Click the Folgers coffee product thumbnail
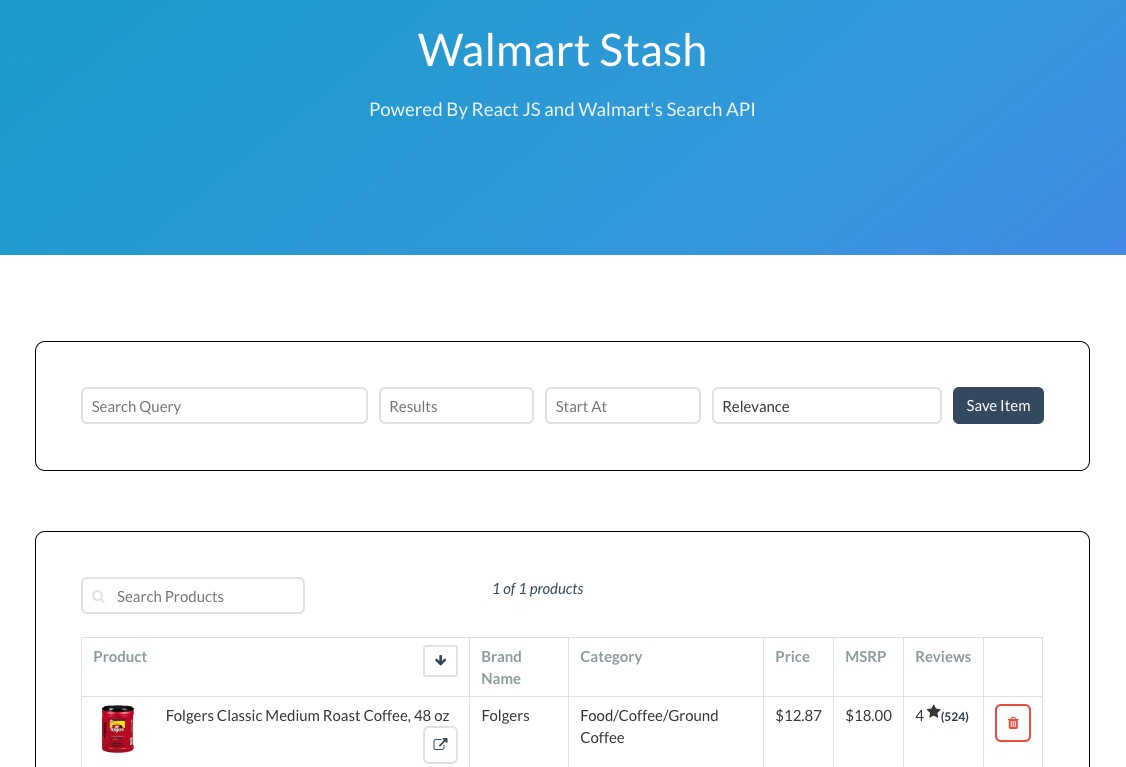The width and height of the screenshot is (1126, 767). (x=118, y=729)
